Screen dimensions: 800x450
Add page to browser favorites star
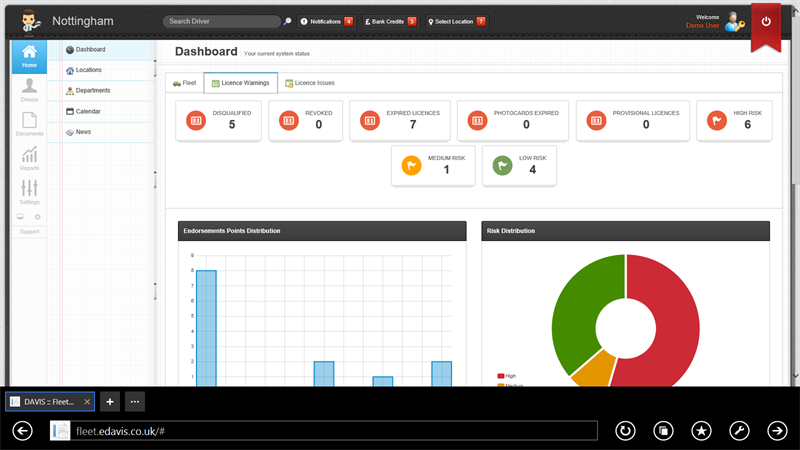click(x=701, y=430)
